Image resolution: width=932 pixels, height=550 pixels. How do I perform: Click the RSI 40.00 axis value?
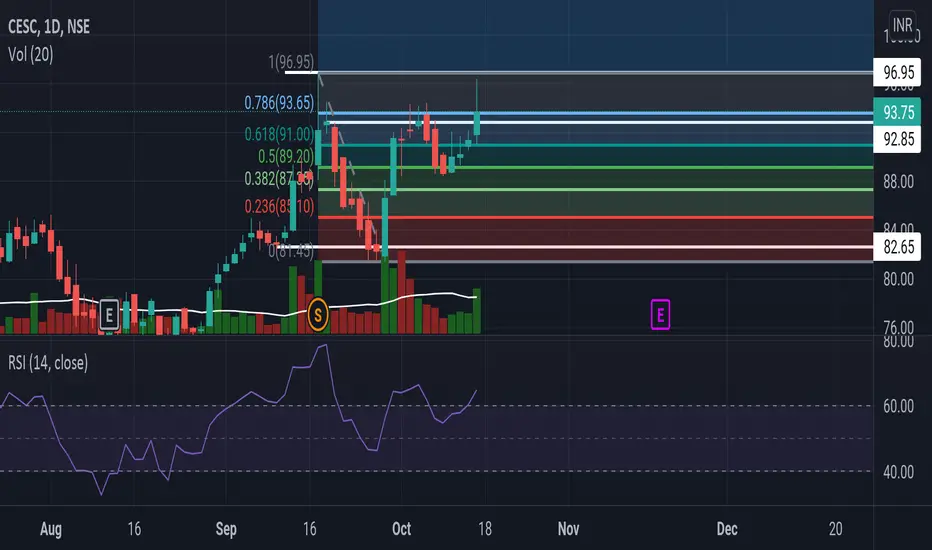(898, 472)
